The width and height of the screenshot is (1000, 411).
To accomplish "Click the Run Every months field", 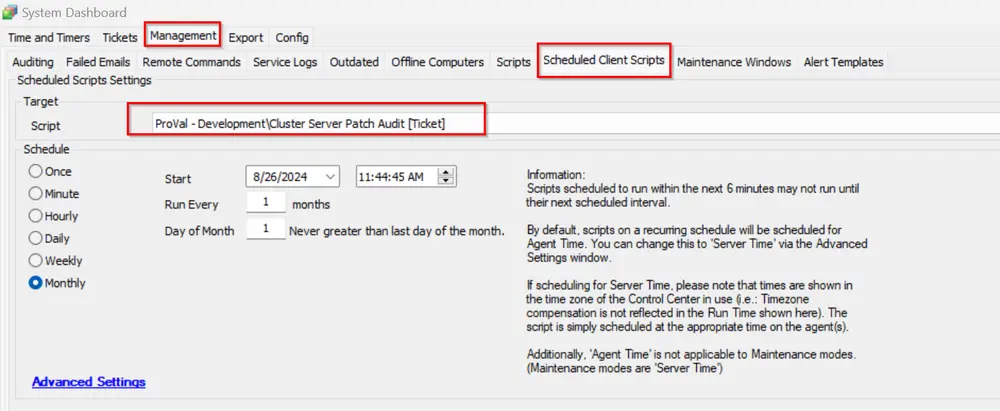I will pos(266,204).
